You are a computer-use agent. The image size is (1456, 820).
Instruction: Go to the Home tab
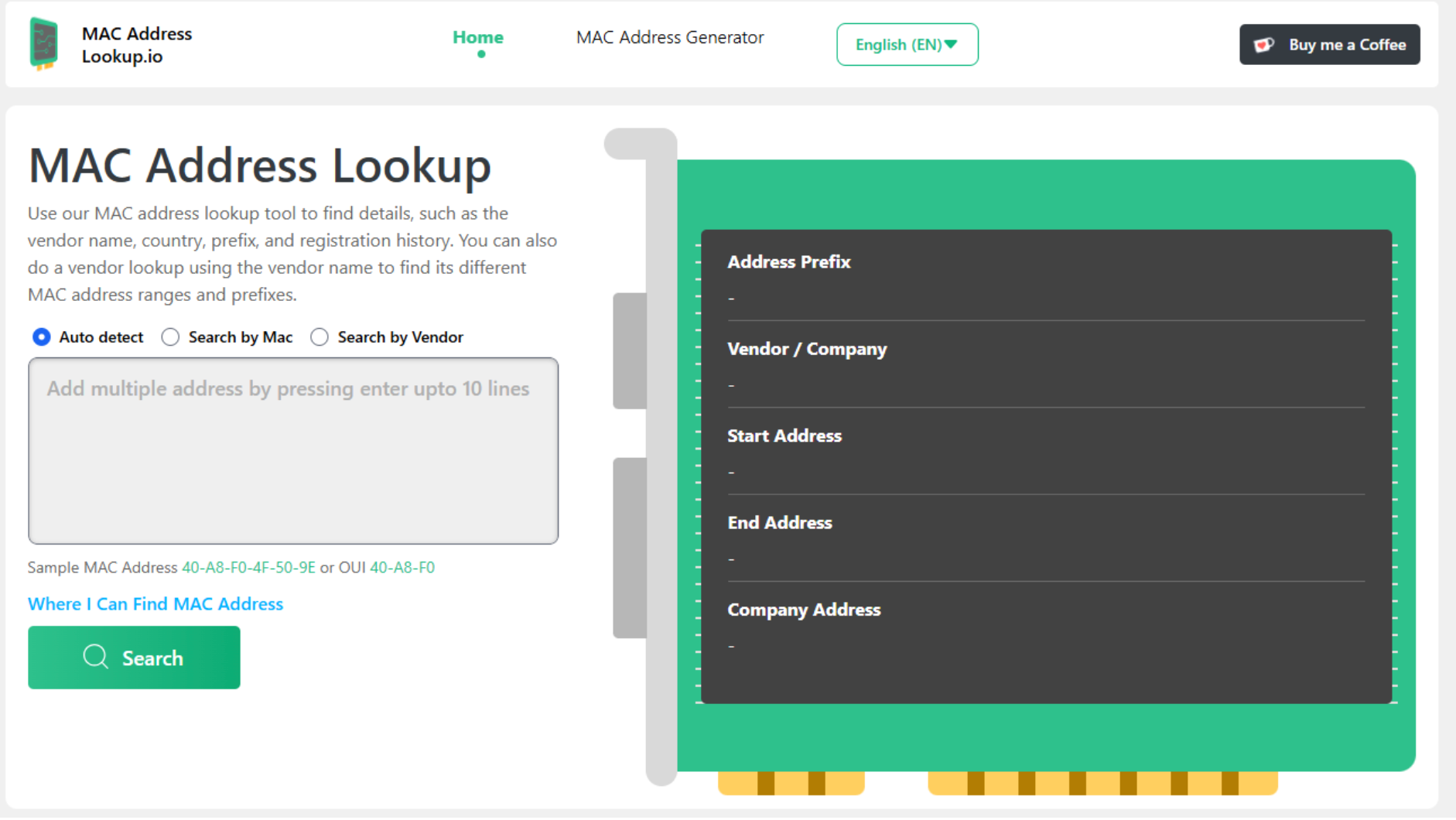[477, 37]
